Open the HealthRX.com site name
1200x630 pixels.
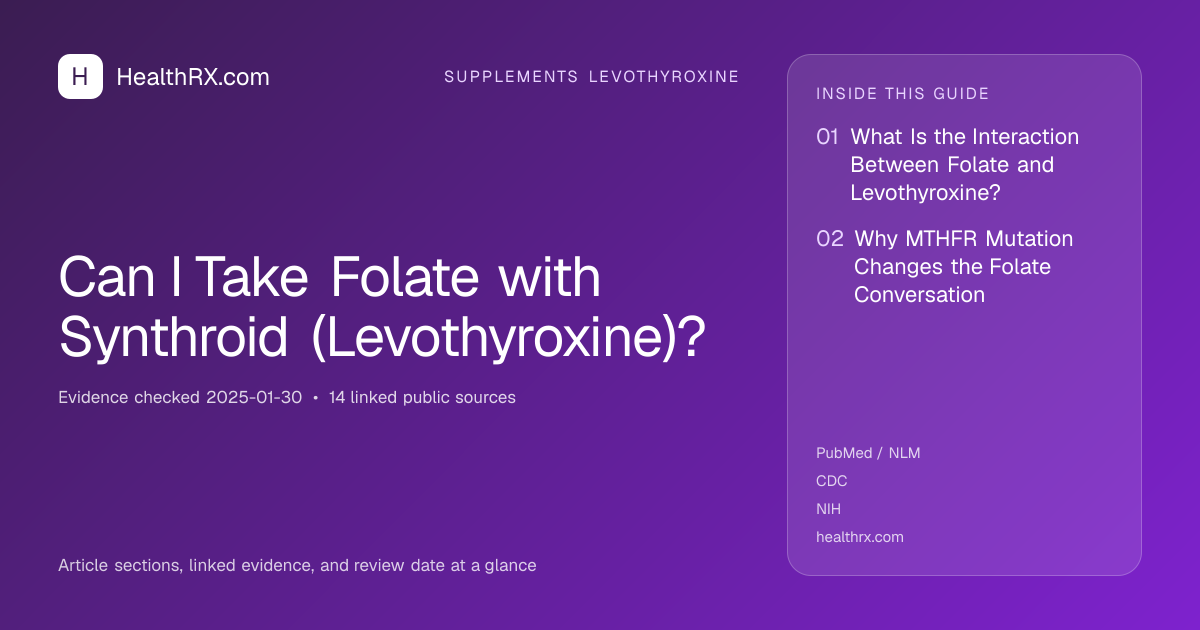[x=193, y=77]
